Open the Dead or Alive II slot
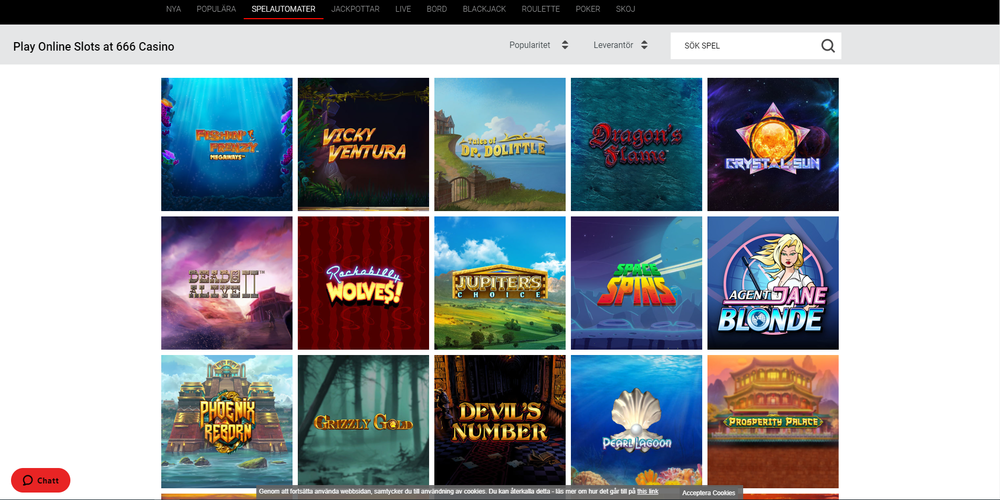This screenshot has height=500, width=1000. pos(226,283)
